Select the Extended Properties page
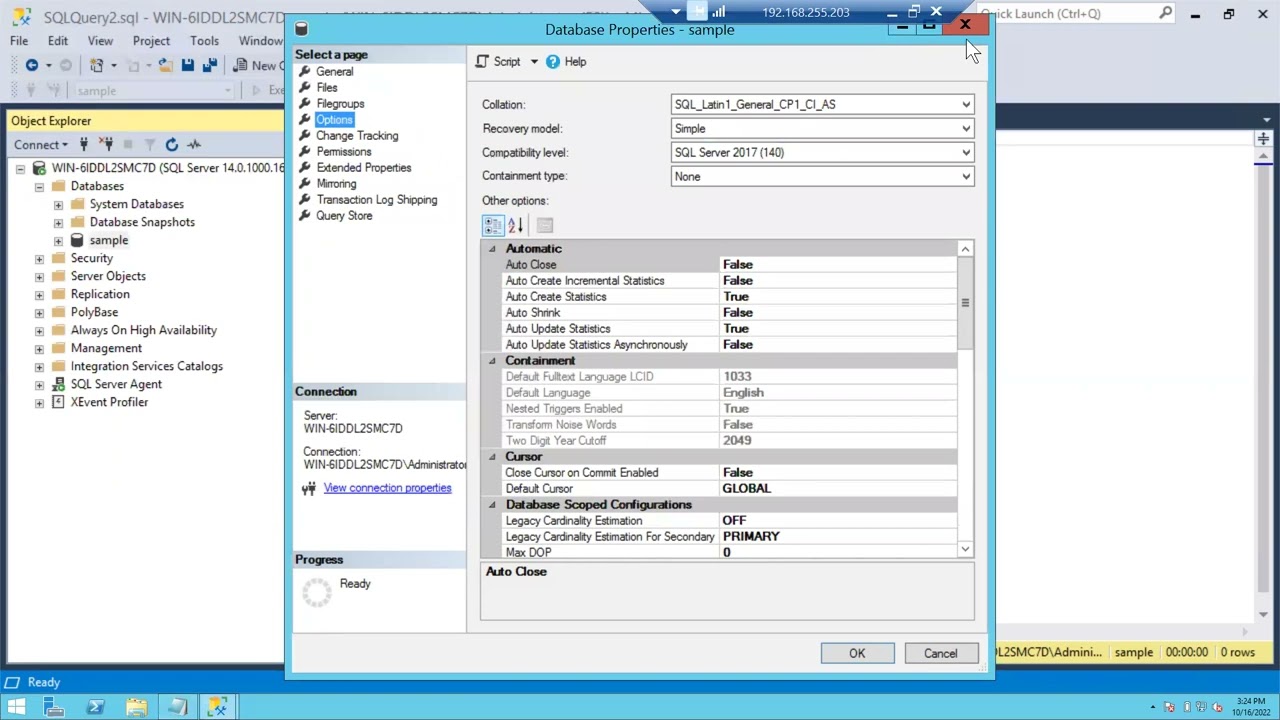The image size is (1280, 720). pos(364,168)
